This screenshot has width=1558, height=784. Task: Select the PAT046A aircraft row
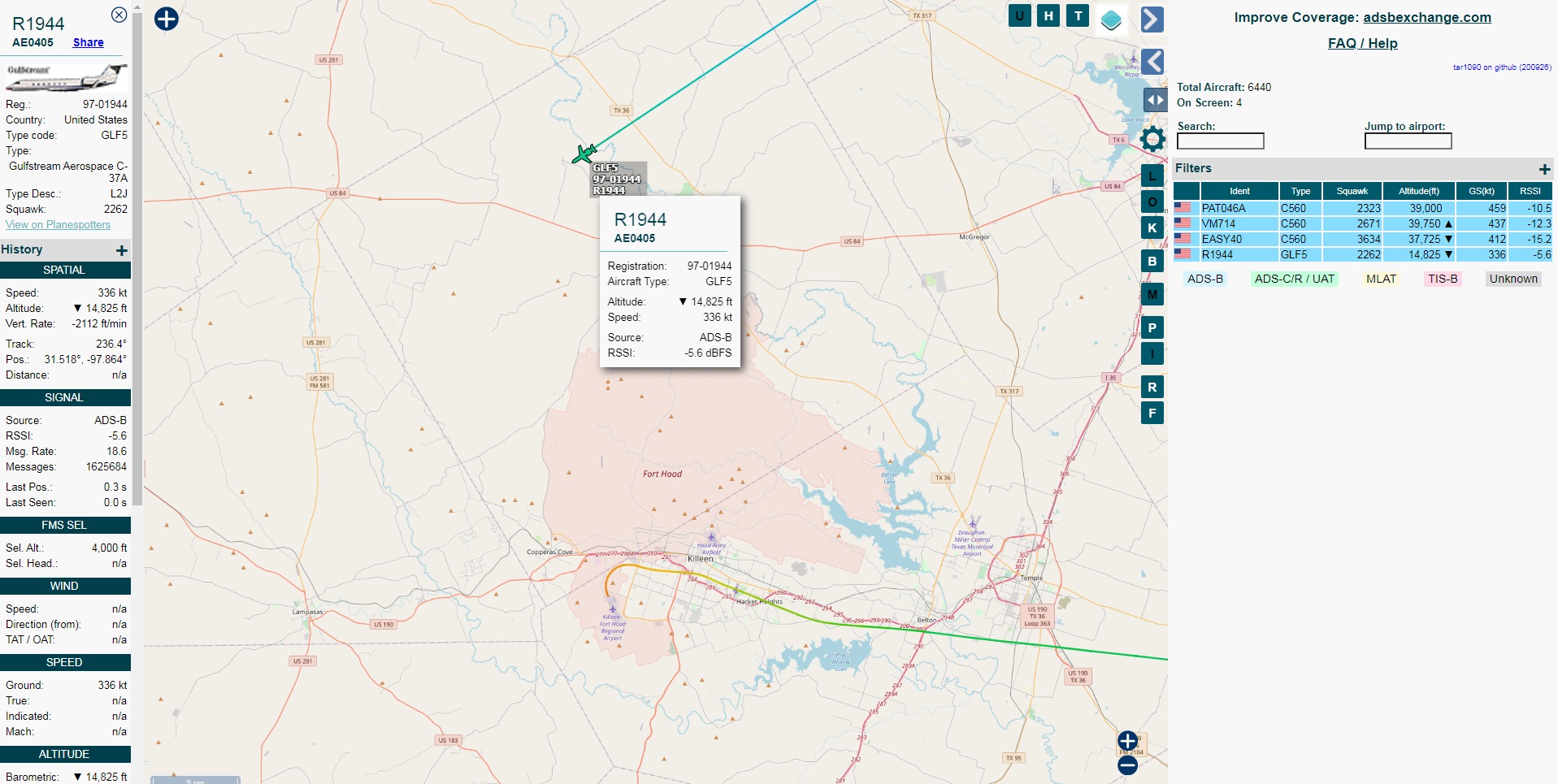(1363, 208)
